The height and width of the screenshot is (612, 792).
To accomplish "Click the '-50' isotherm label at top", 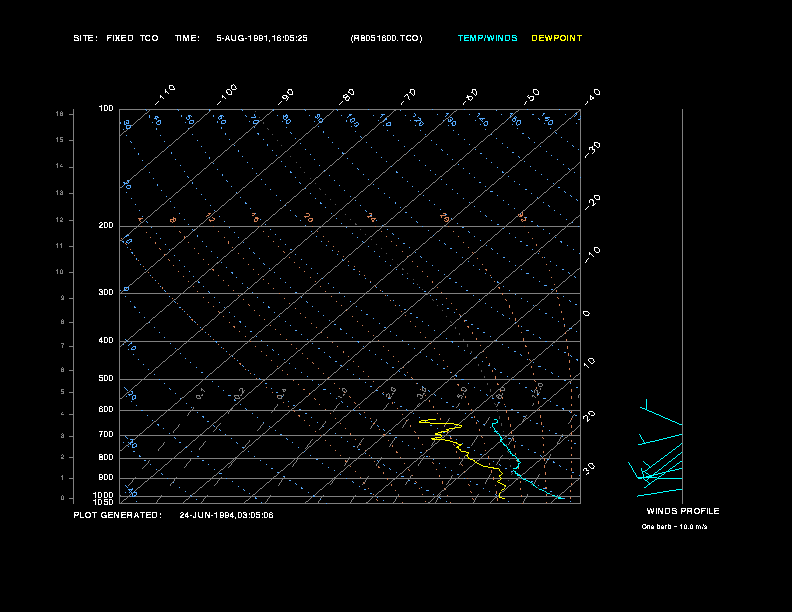I will [531, 97].
